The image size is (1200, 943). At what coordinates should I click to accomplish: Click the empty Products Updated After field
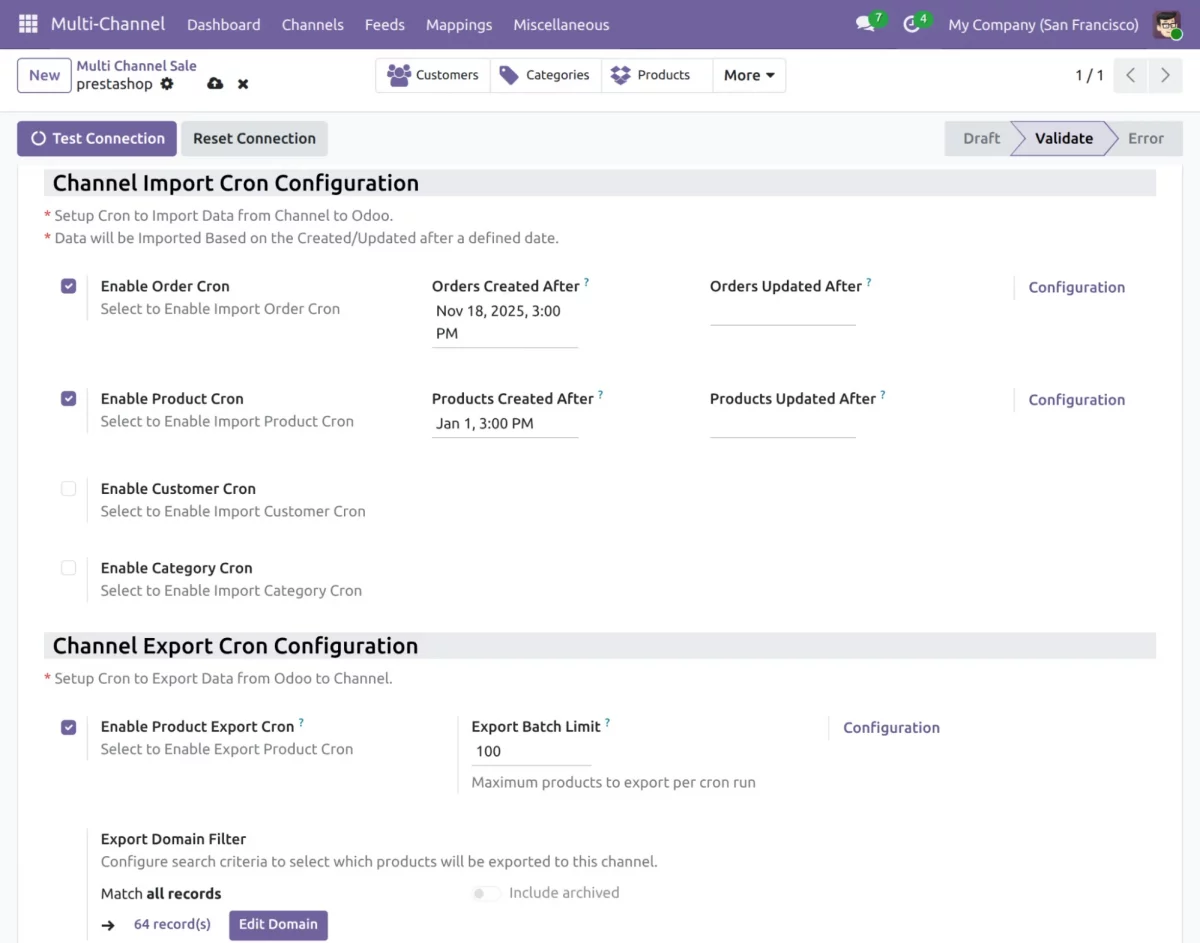click(783, 424)
